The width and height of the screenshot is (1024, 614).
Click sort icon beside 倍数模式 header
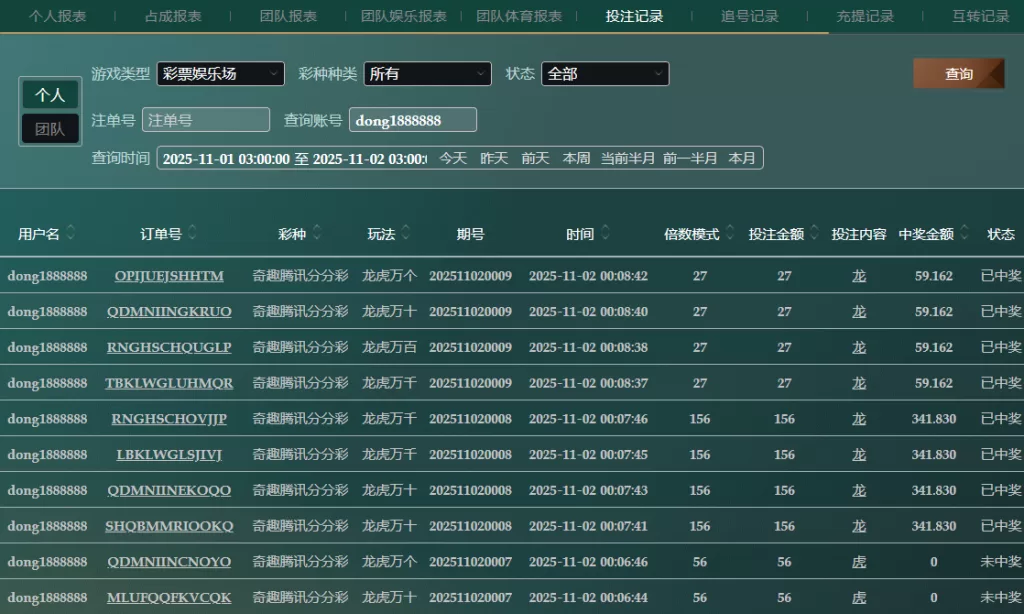click(730, 233)
